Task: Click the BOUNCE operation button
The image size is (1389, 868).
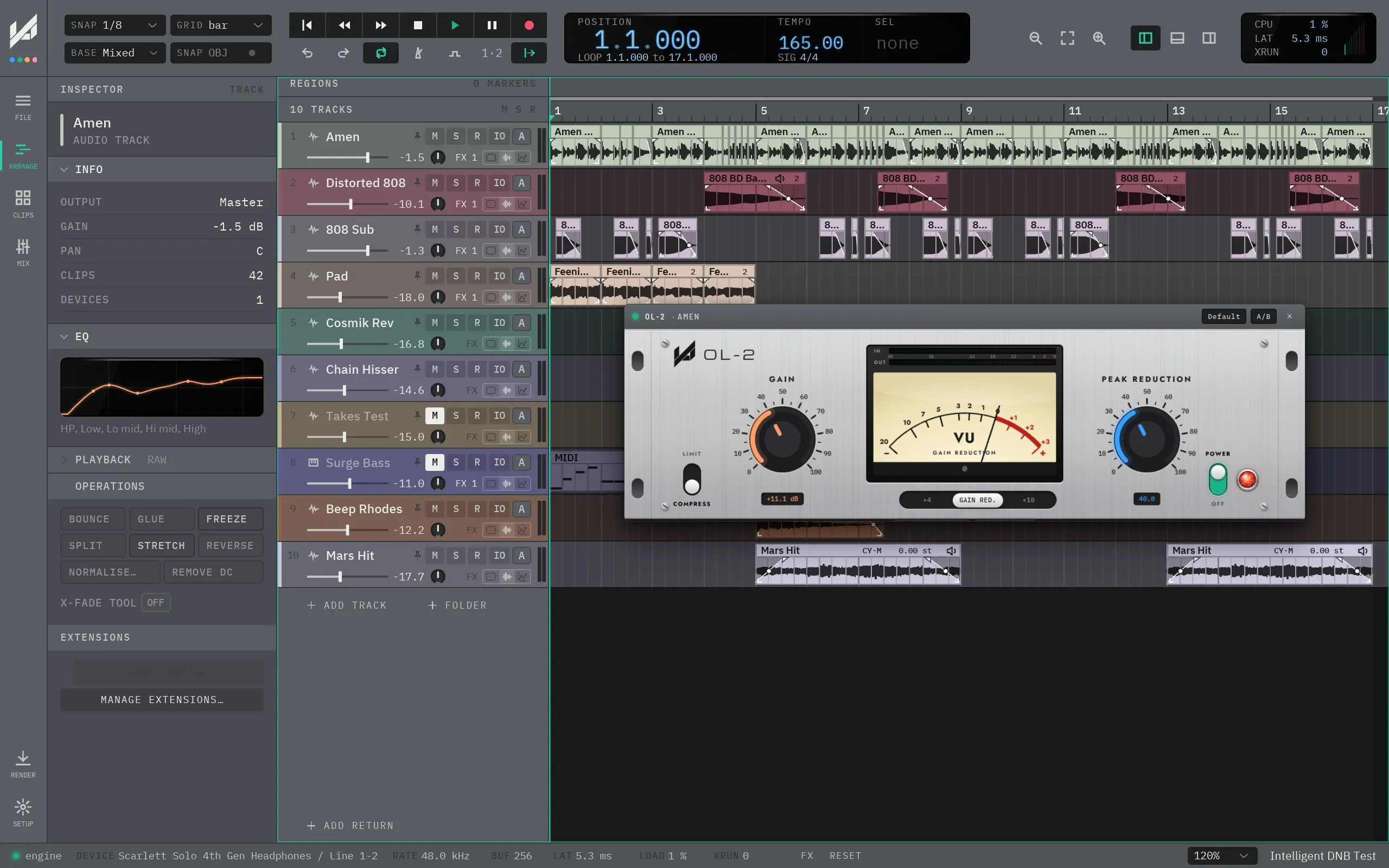Action: 92,519
